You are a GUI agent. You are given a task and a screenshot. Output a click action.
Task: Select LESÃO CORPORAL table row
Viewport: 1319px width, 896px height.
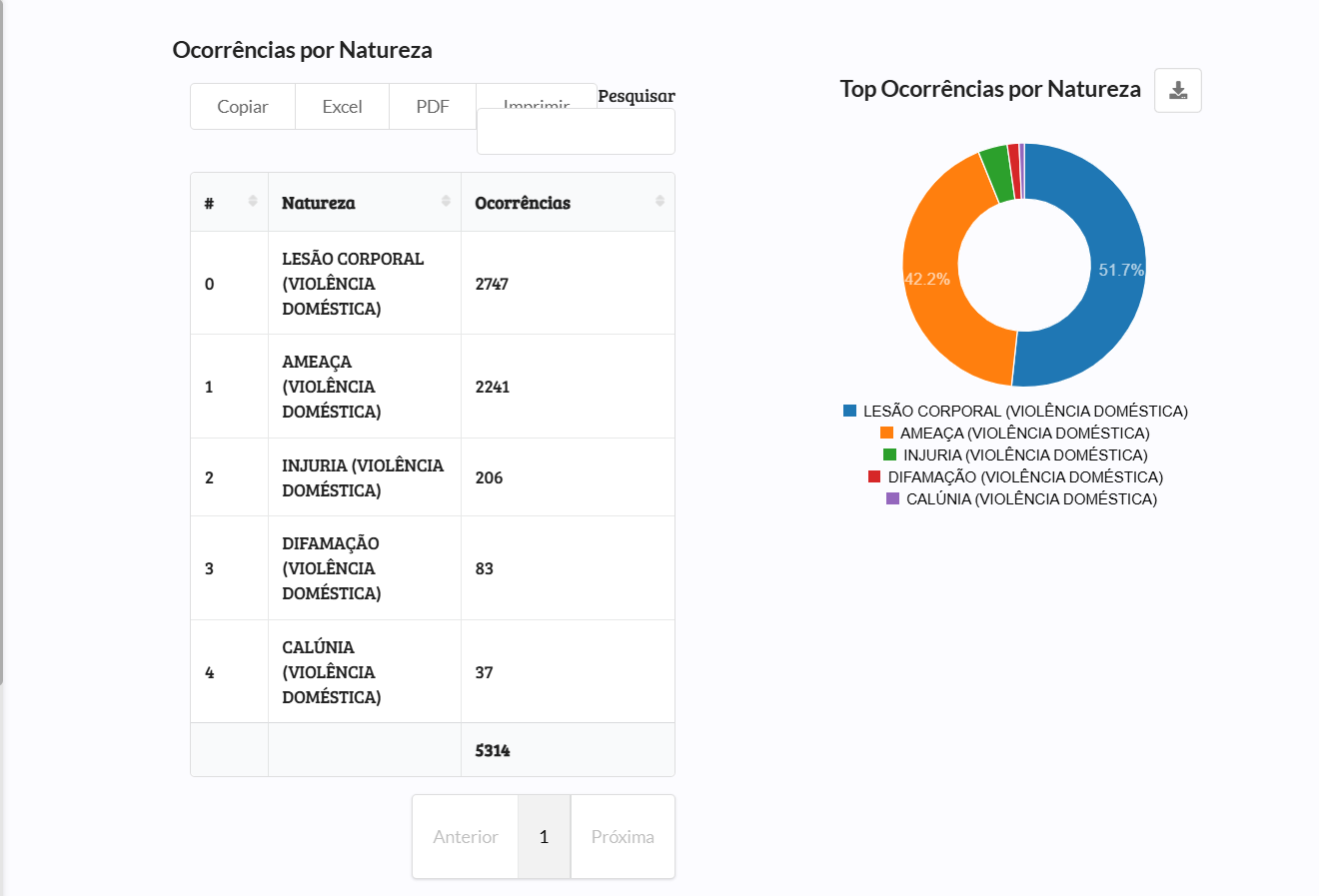[x=433, y=284]
